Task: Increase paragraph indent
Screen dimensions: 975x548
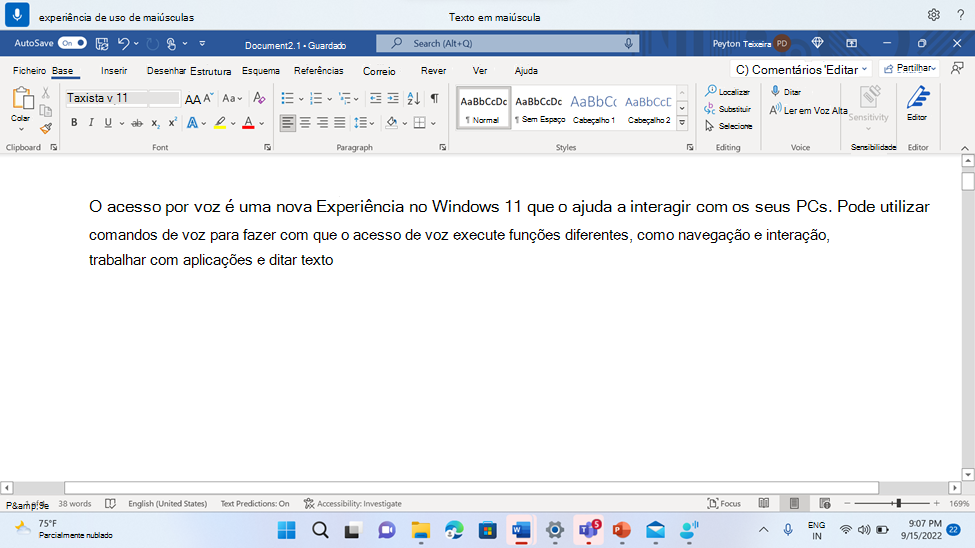Action: [x=393, y=98]
